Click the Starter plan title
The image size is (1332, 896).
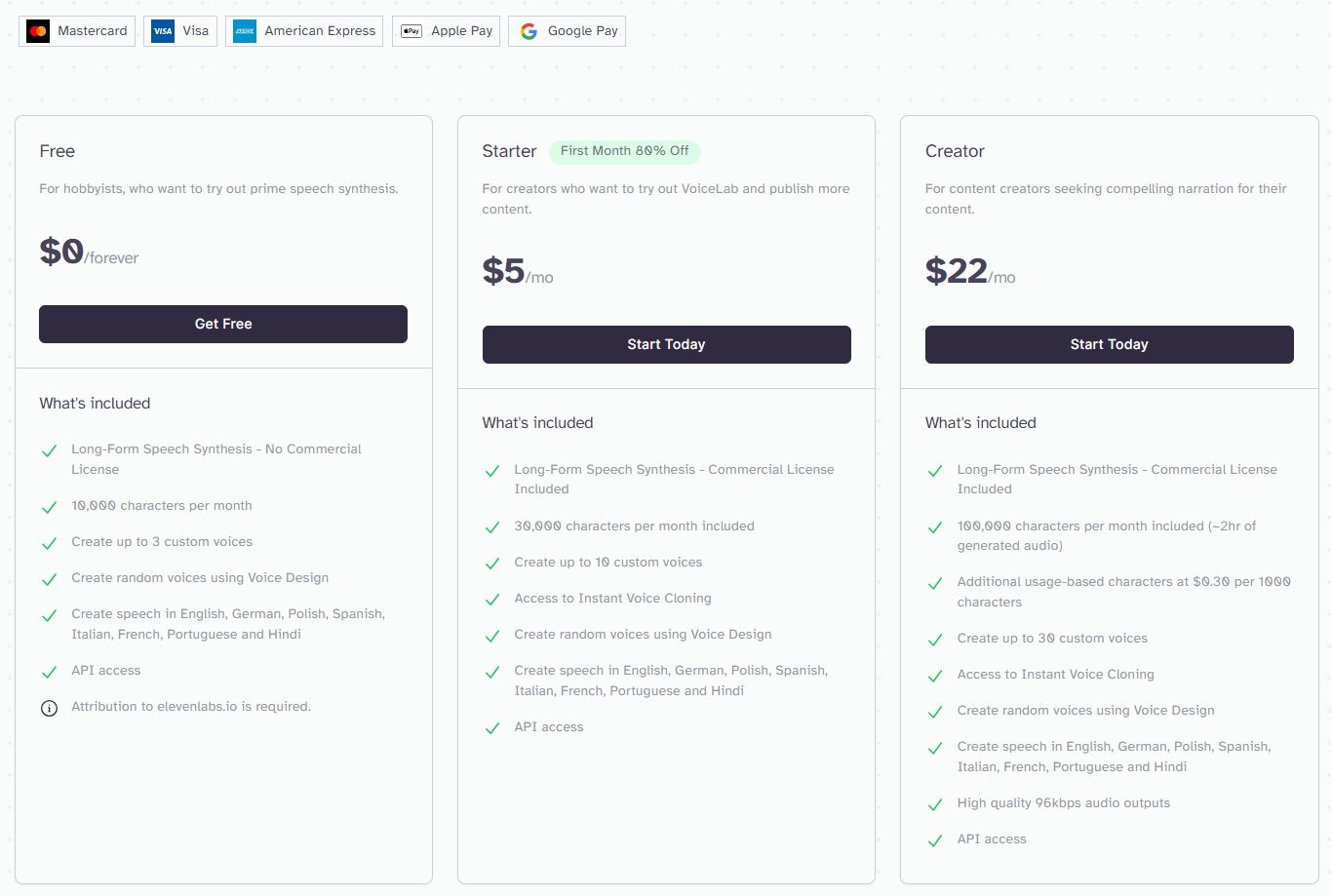click(509, 151)
